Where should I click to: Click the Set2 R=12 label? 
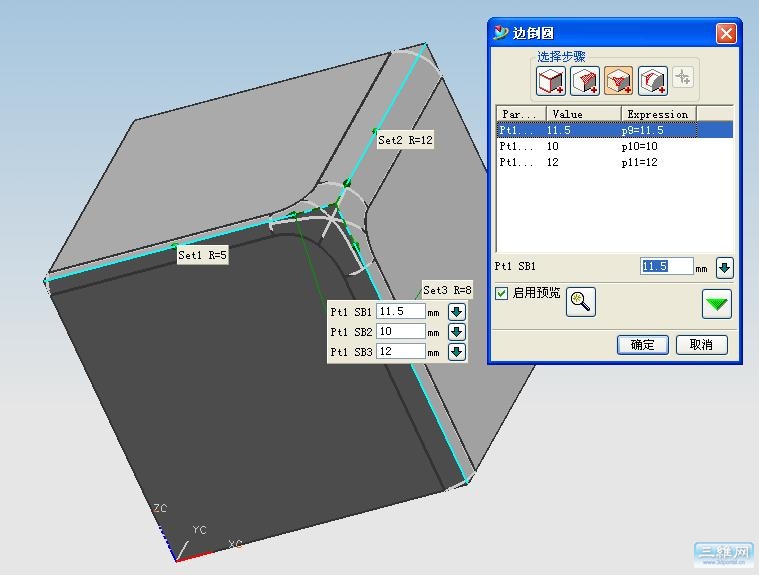tap(405, 140)
